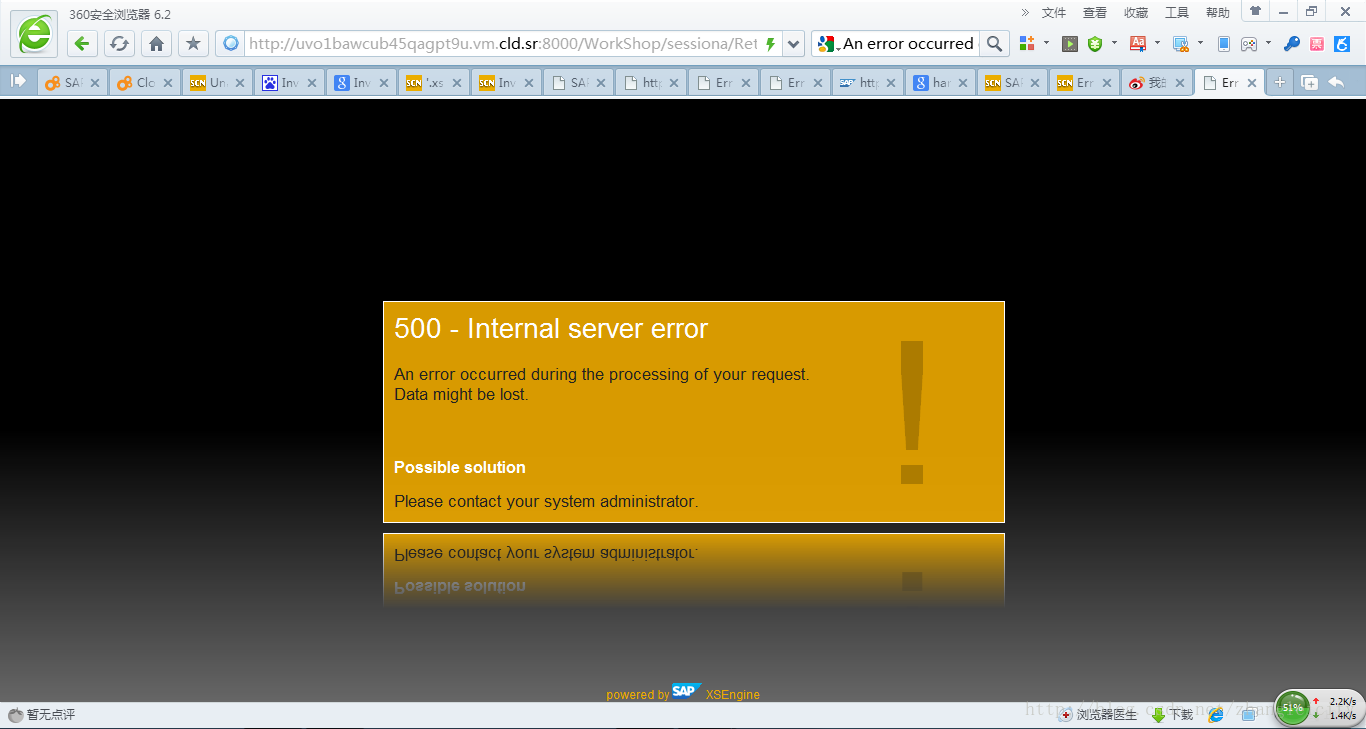1366x729 pixels.
Task: Close the Weibo tab
Action: click(1179, 83)
